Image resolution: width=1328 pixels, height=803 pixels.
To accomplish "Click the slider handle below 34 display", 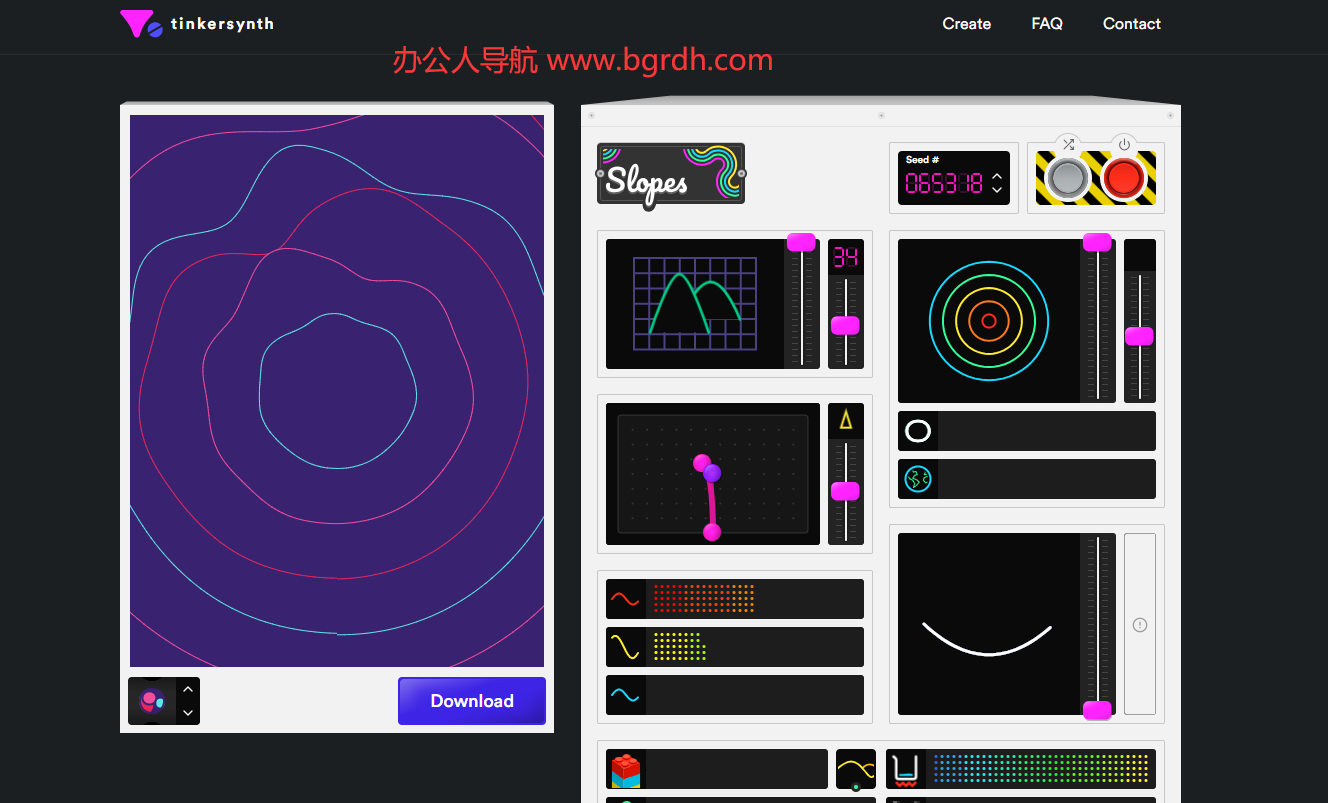I will (845, 325).
